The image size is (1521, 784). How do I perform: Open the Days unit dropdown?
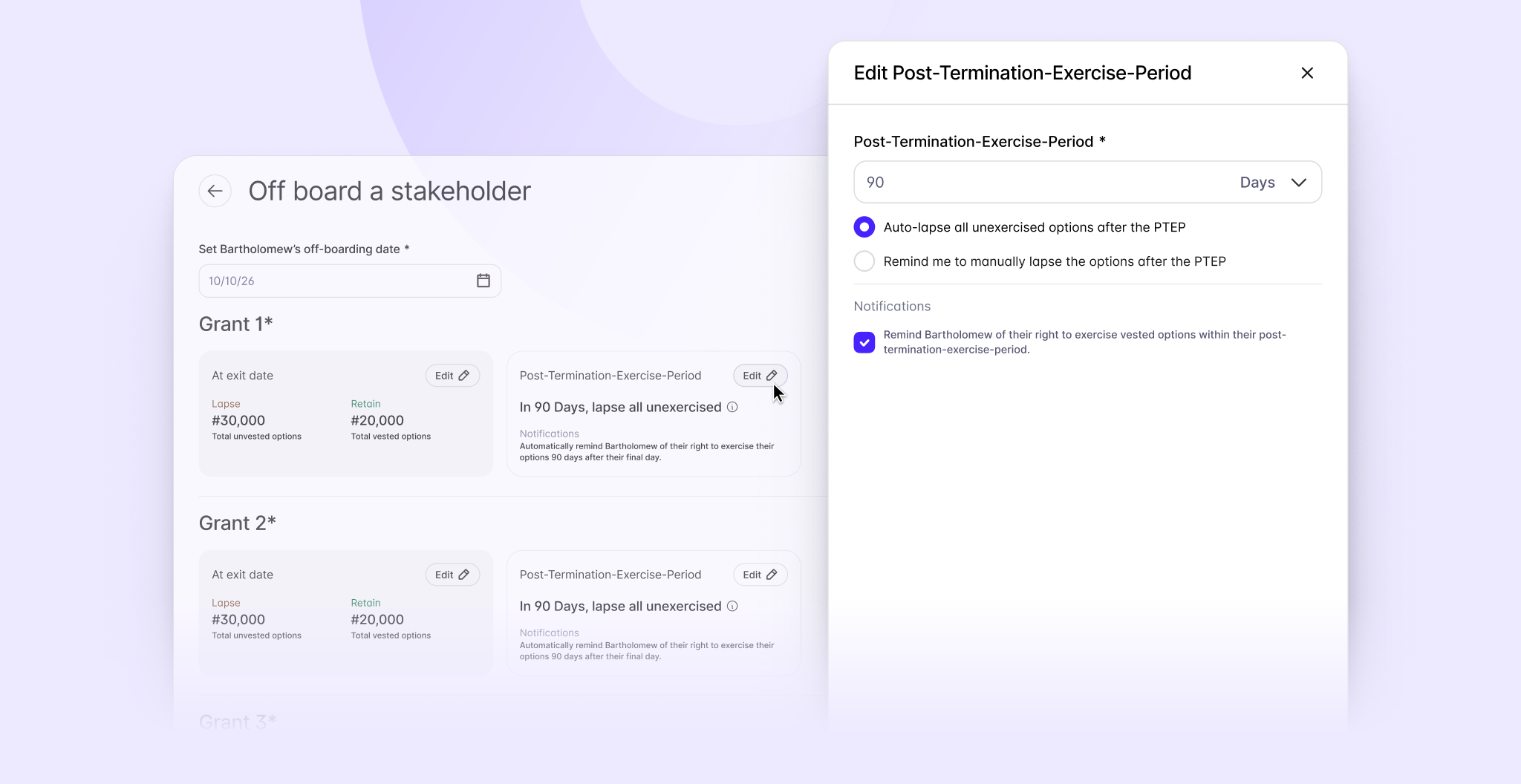(x=1273, y=183)
